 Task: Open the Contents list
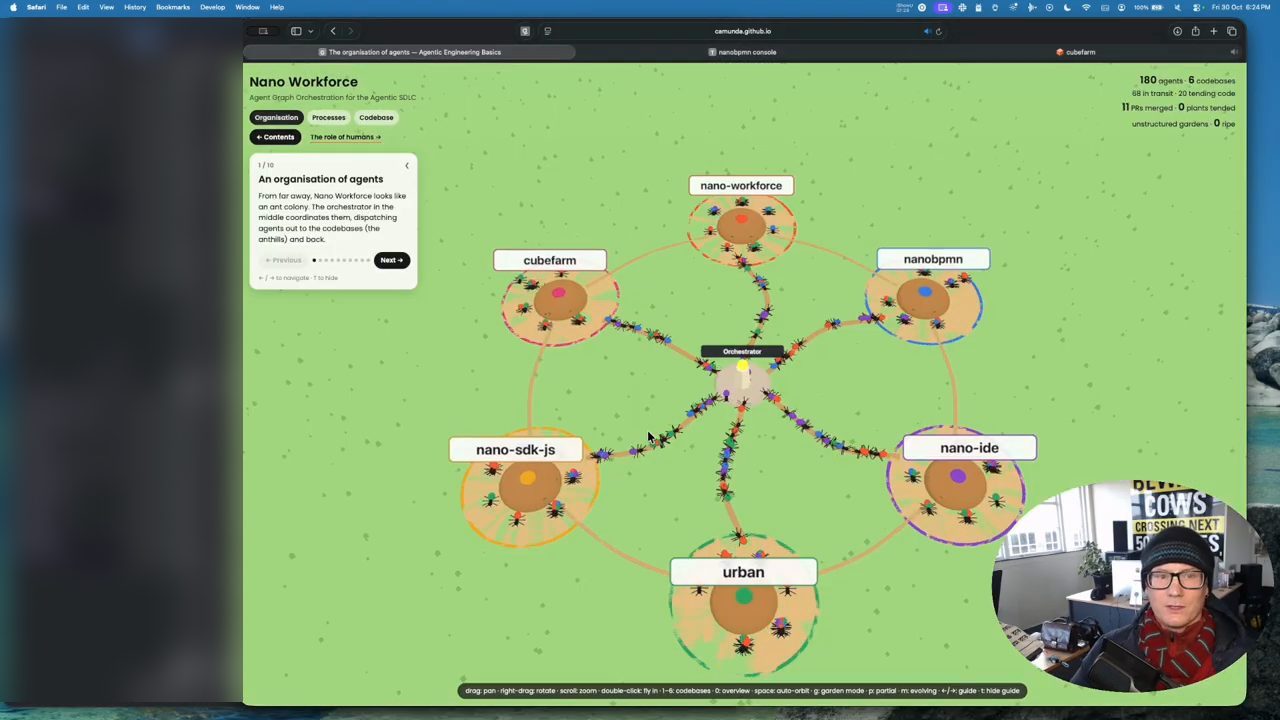click(x=275, y=137)
